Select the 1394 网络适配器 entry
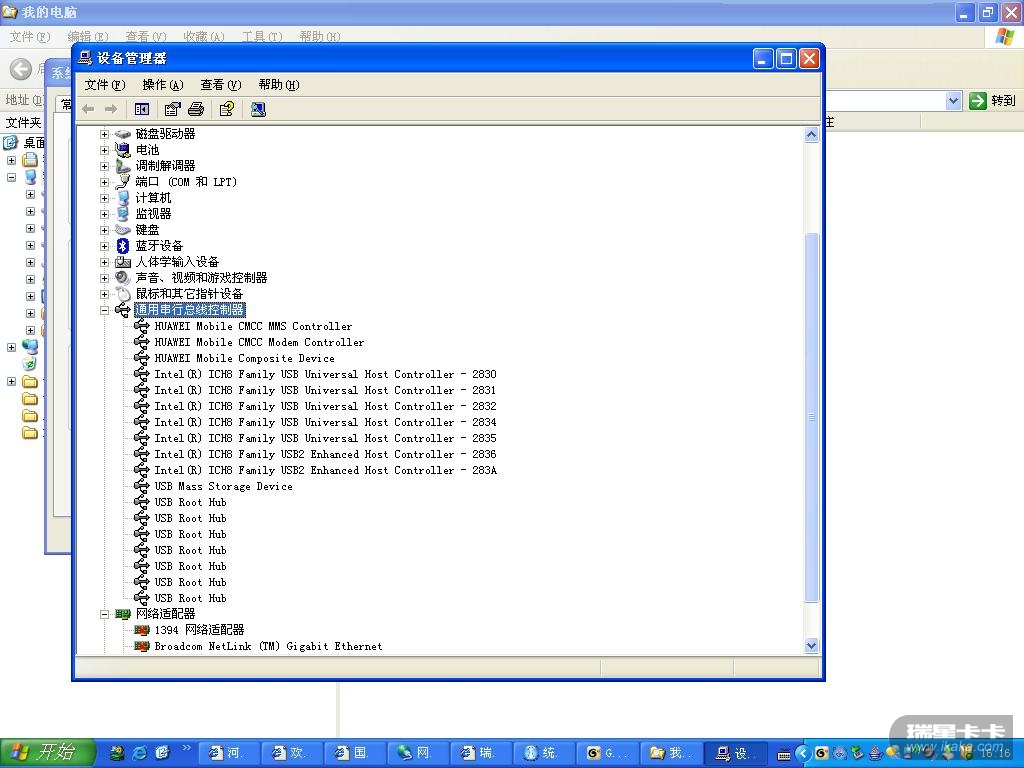The width and height of the screenshot is (1024, 768). 199,630
